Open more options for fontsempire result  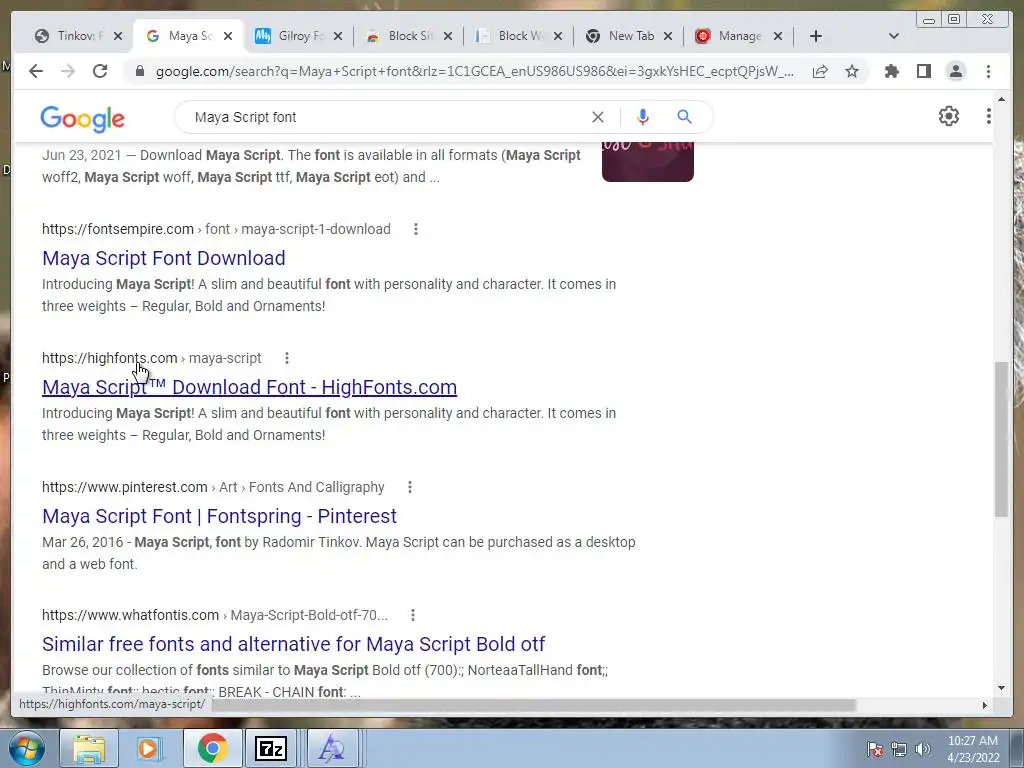(416, 229)
